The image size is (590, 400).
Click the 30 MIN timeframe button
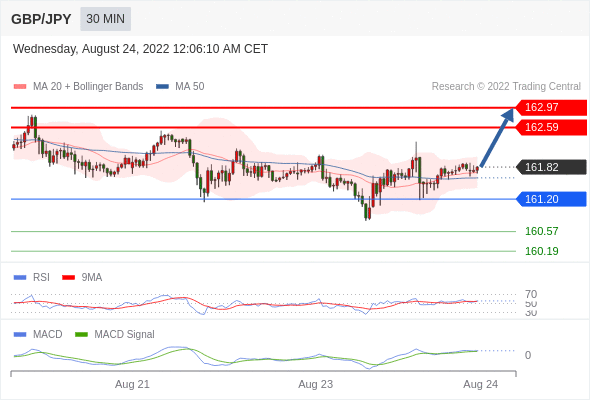point(105,19)
